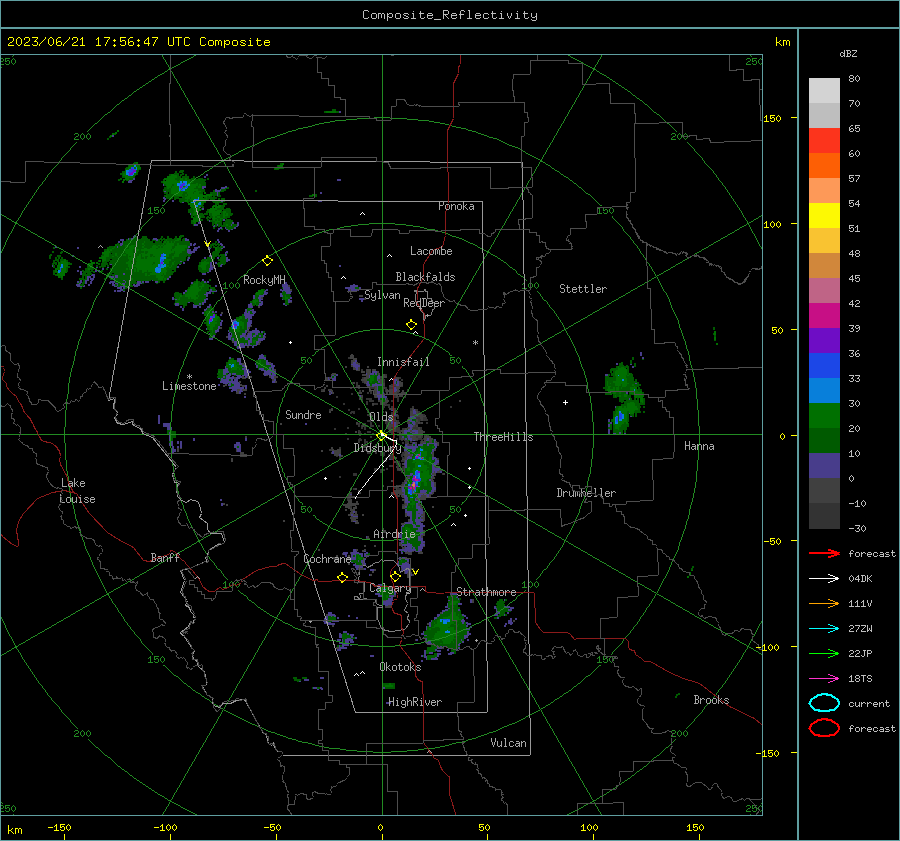
Task: Click the Sylvan label
Action: click(x=382, y=295)
